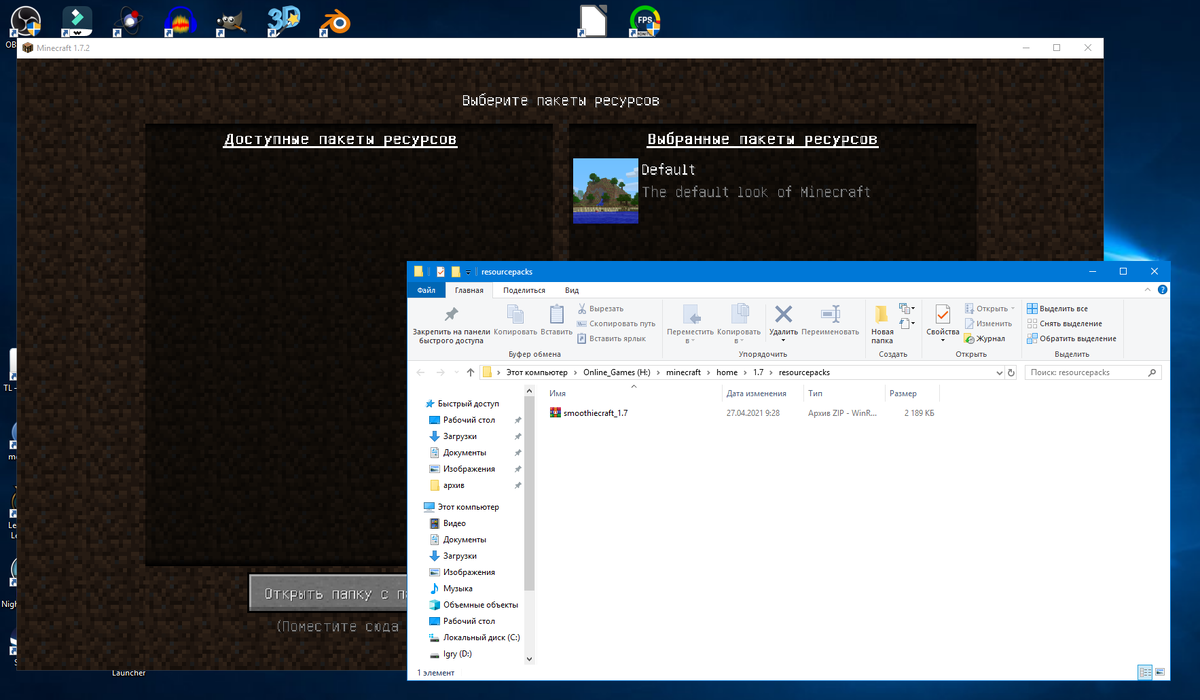The image size is (1200, 700).
Task: Open Filmora desktop shortcut
Action: coord(78,20)
